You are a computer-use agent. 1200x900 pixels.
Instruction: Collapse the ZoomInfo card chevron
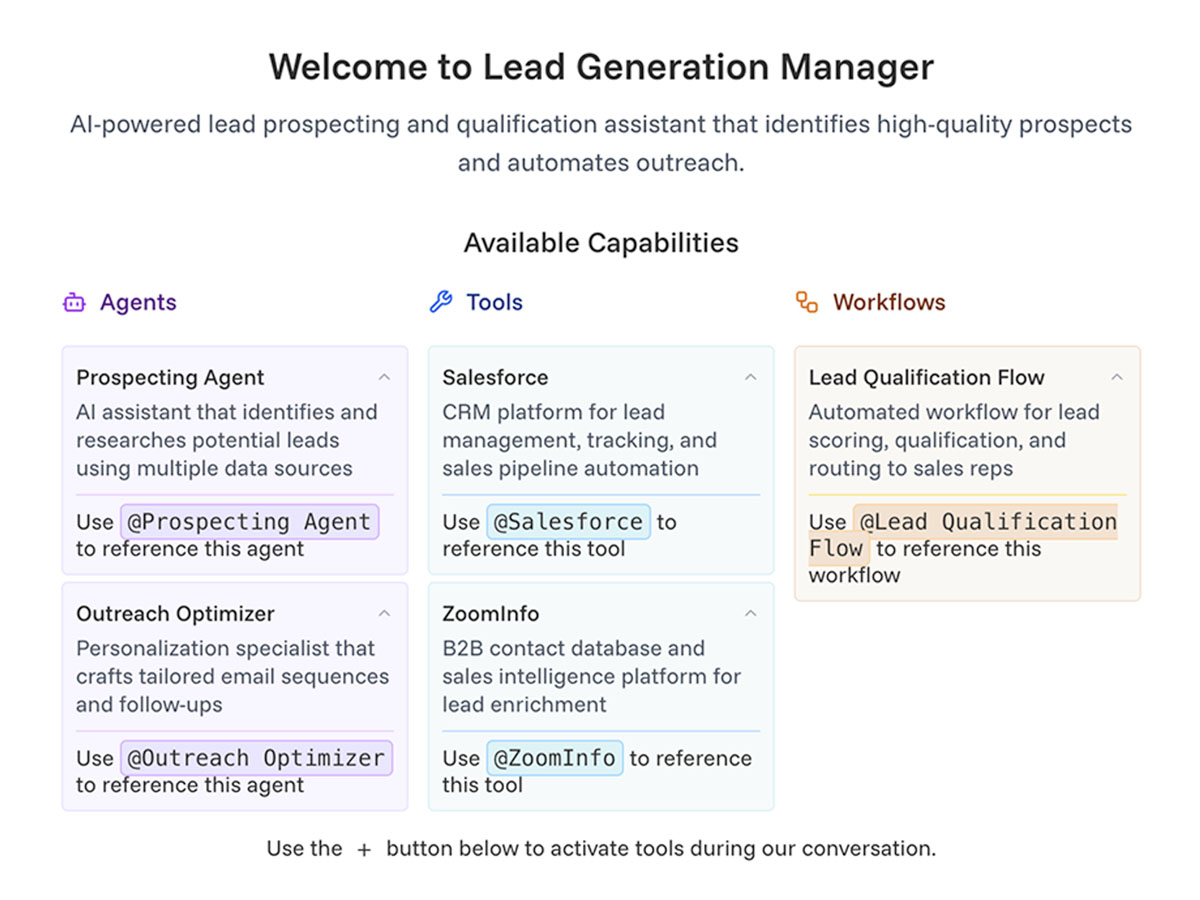point(751,614)
